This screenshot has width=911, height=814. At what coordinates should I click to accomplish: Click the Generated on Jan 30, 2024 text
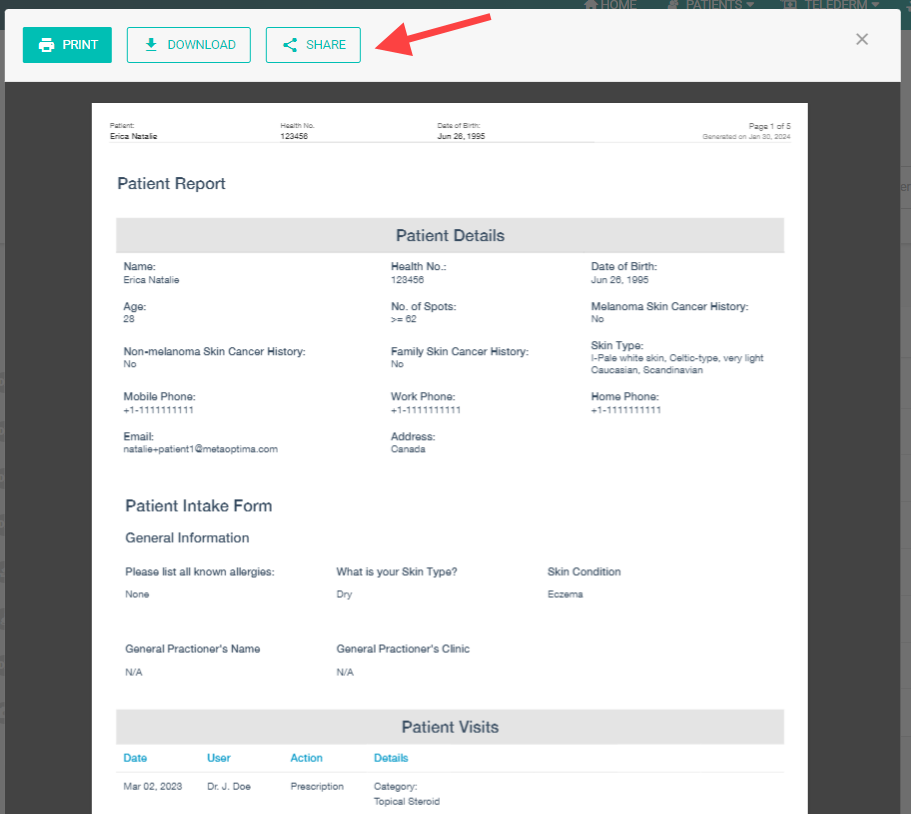pos(746,137)
